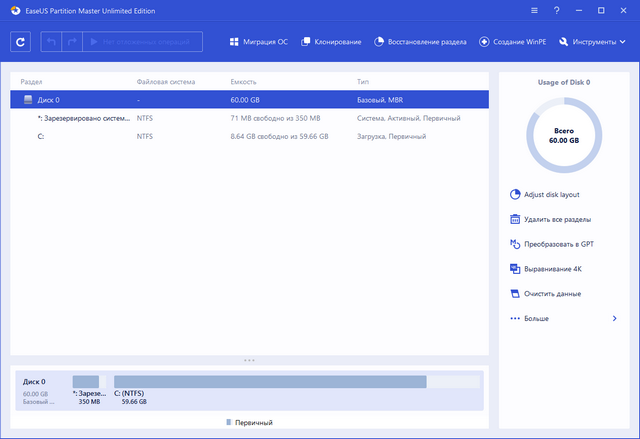Image resolution: width=640 pixels, height=439 pixels.
Task: Click Удалить все разделы action
Action: [x=557, y=219]
